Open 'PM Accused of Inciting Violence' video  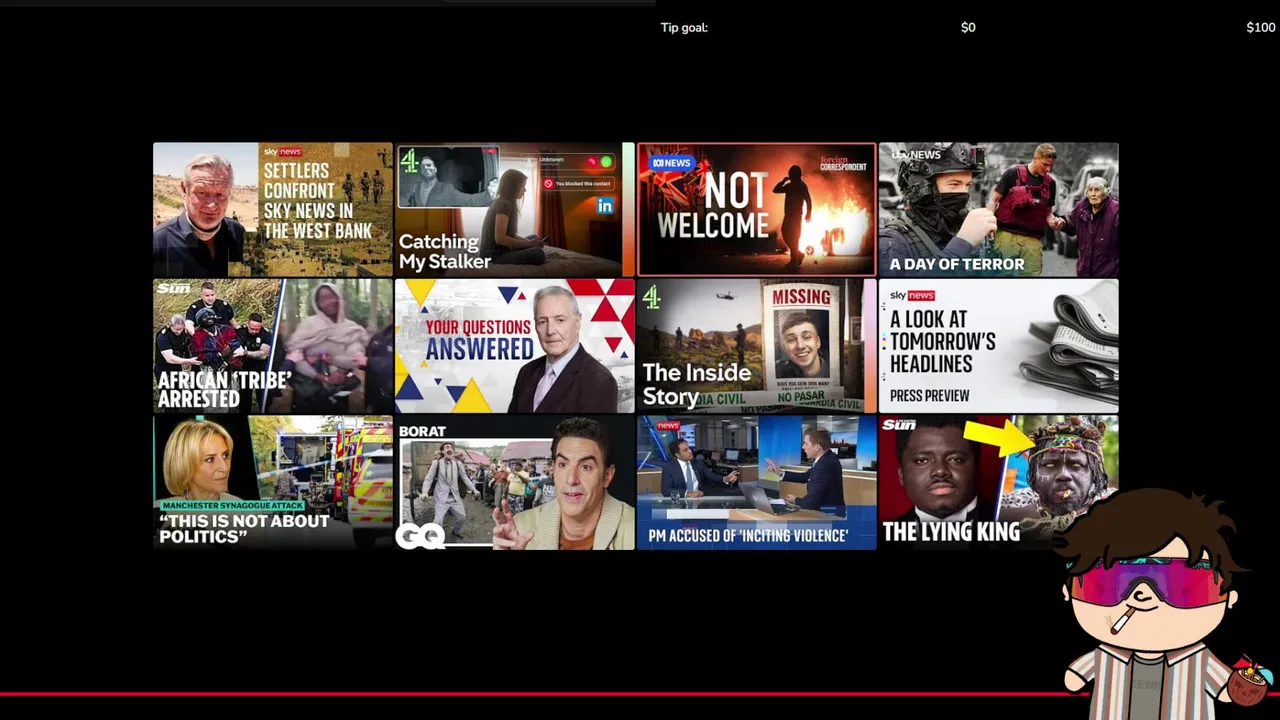(756, 482)
